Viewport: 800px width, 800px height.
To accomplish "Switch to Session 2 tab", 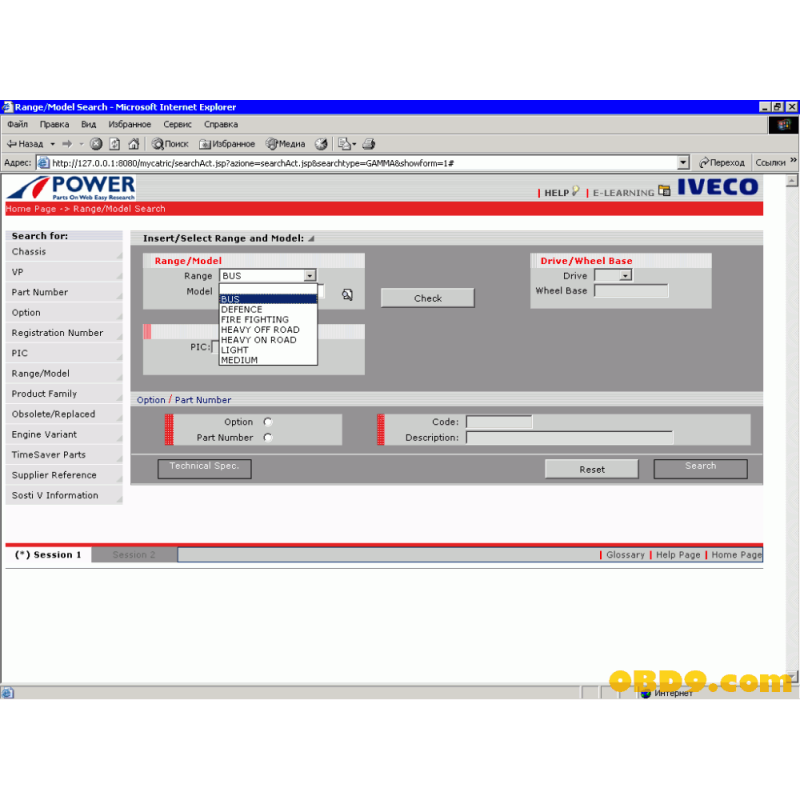I will [134, 555].
